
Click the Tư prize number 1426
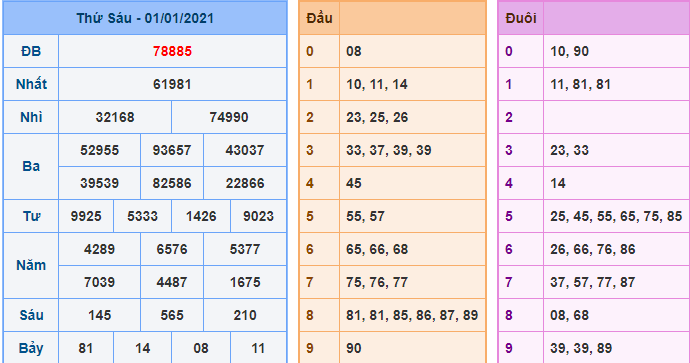coord(201,216)
